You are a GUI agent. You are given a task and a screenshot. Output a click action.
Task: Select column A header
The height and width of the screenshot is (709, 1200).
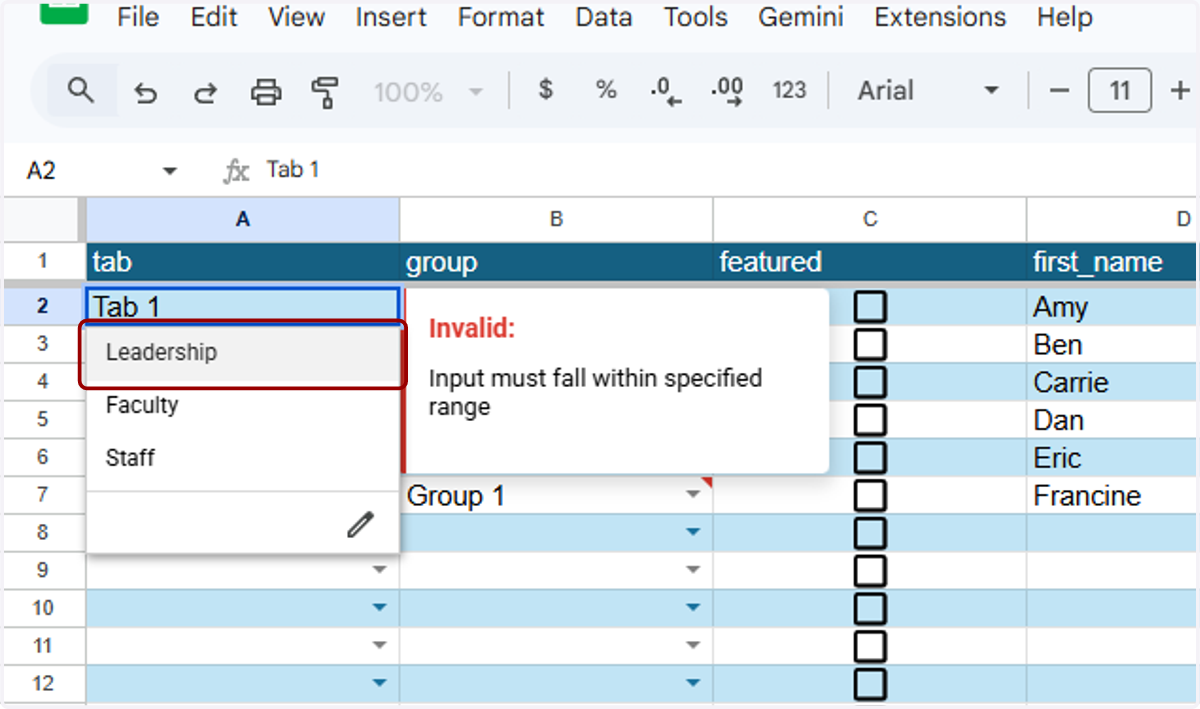pyautogui.click(x=243, y=220)
